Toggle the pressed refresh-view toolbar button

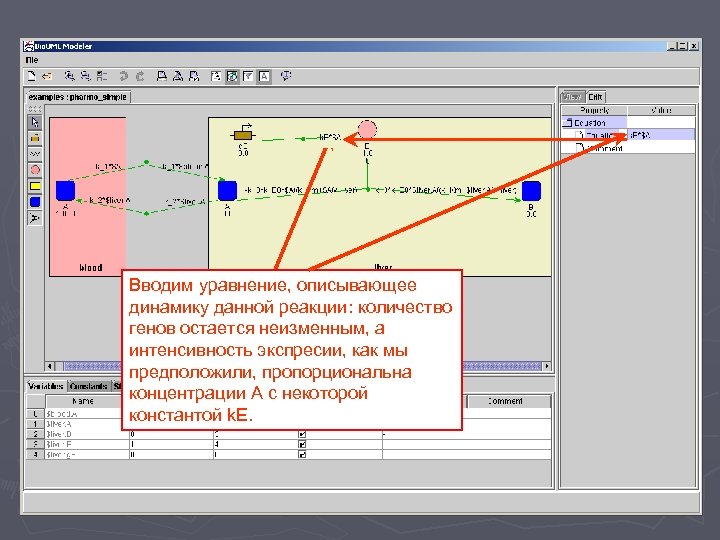[232, 76]
